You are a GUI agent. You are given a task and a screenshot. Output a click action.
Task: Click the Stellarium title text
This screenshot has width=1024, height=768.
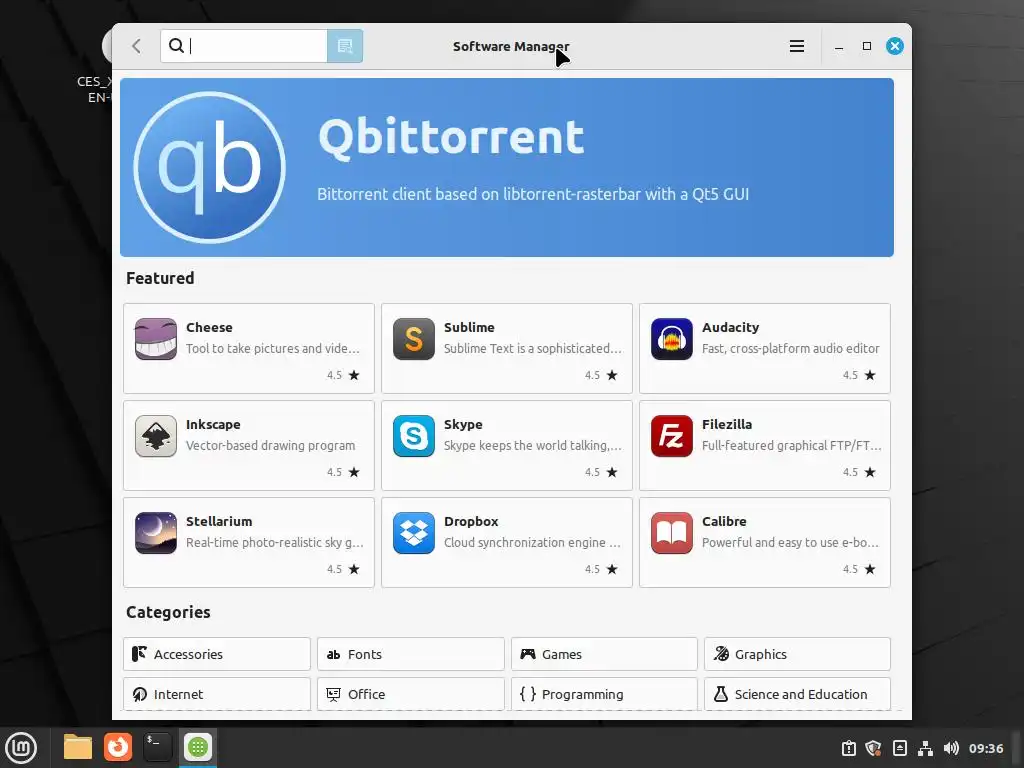coord(219,521)
